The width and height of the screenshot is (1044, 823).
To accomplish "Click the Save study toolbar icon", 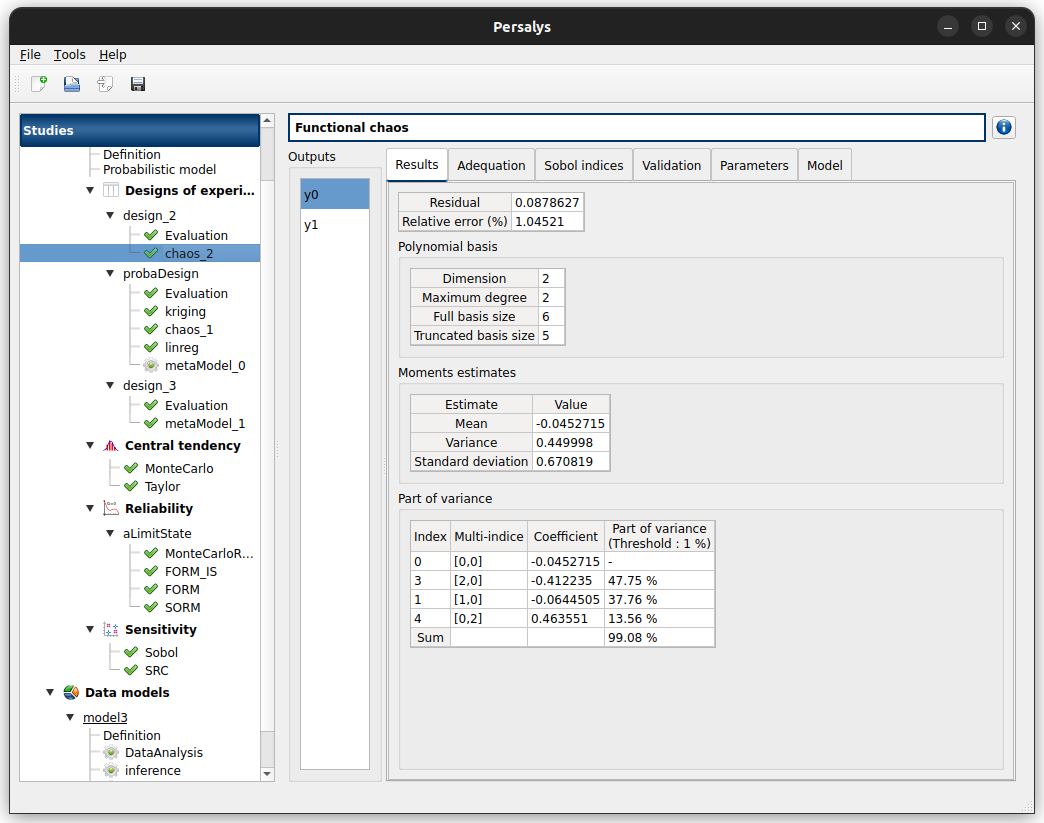I will (138, 84).
